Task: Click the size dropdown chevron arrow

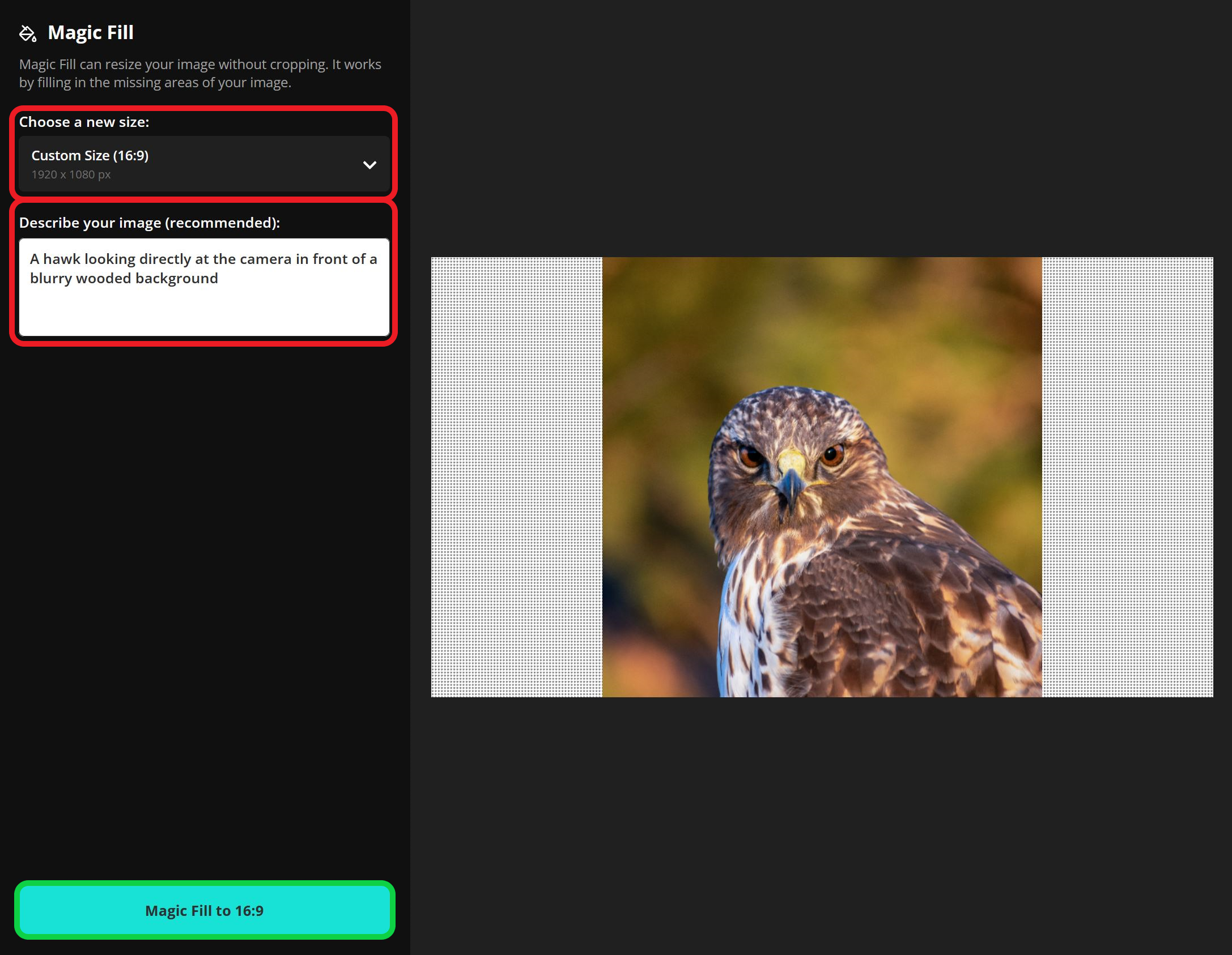Action: [369, 165]
